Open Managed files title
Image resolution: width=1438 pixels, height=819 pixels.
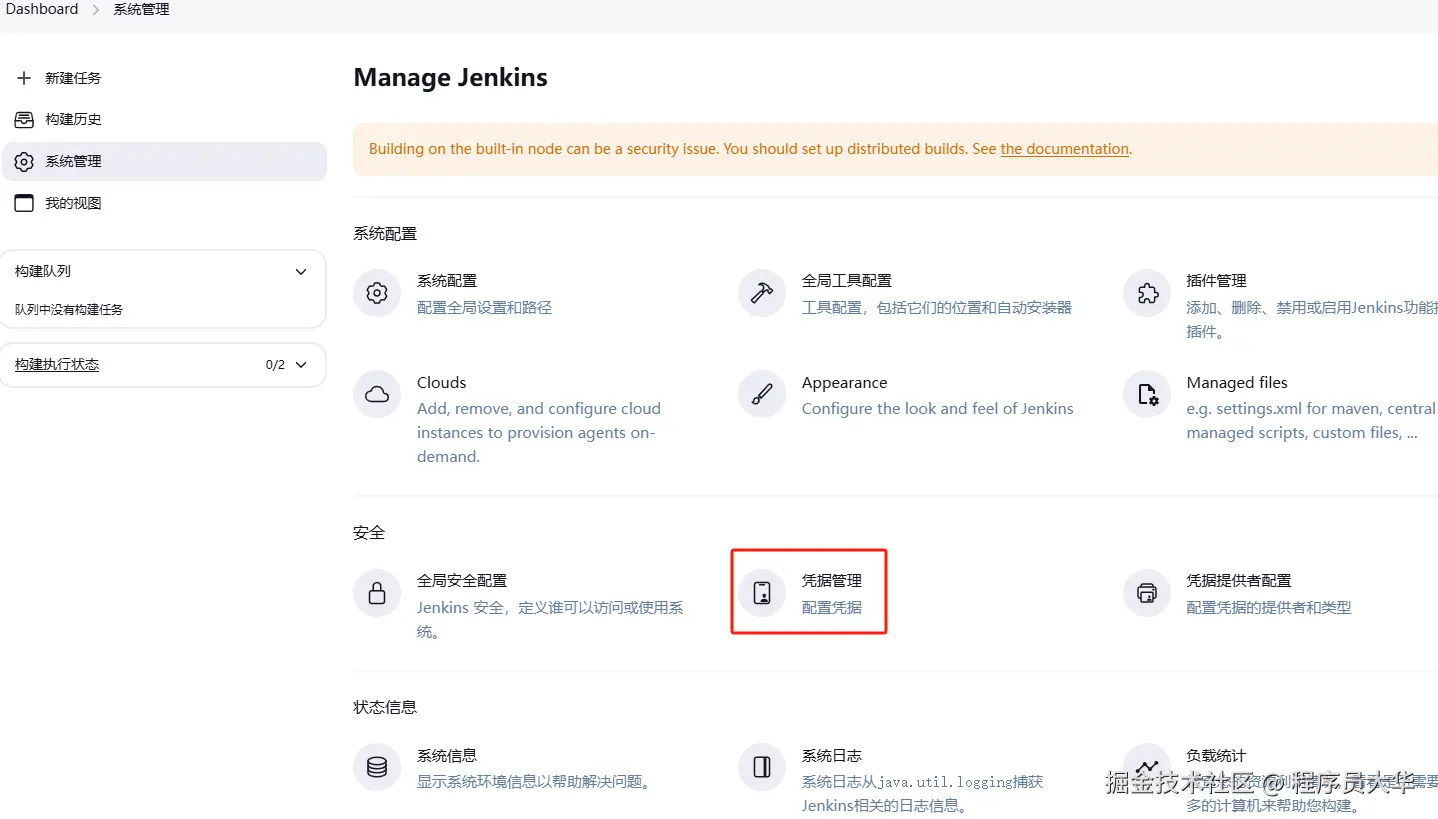pos(1237,383)
